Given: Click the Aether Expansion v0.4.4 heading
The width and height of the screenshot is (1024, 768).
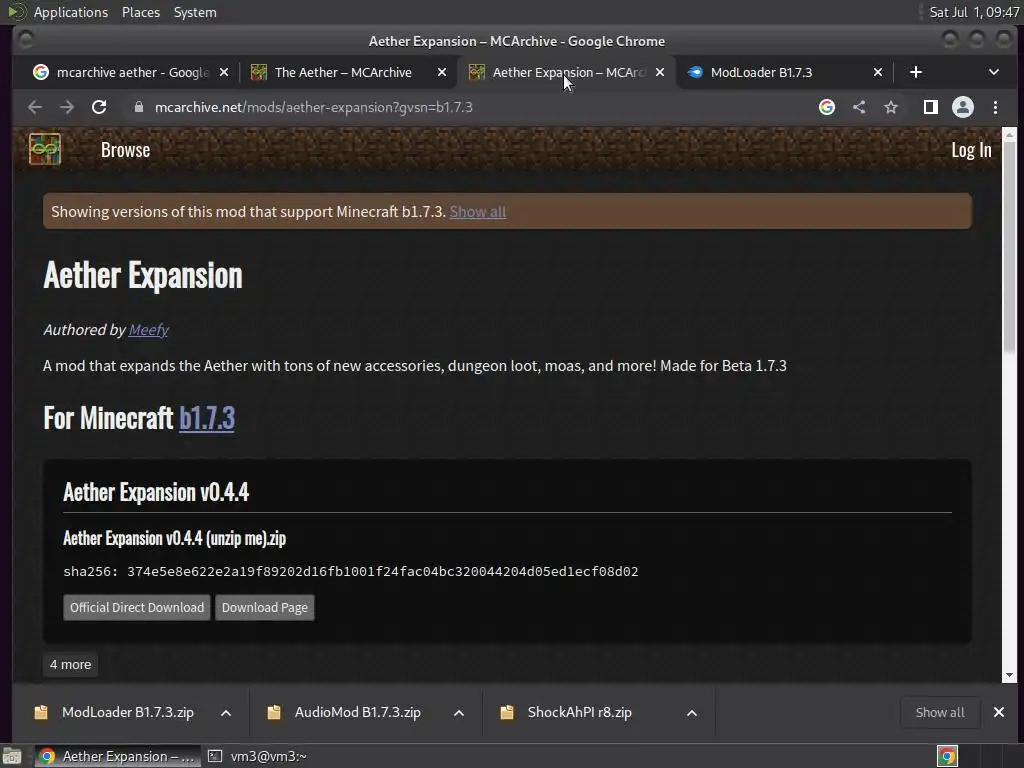Looking at the screenshot, I should [156, 492].
